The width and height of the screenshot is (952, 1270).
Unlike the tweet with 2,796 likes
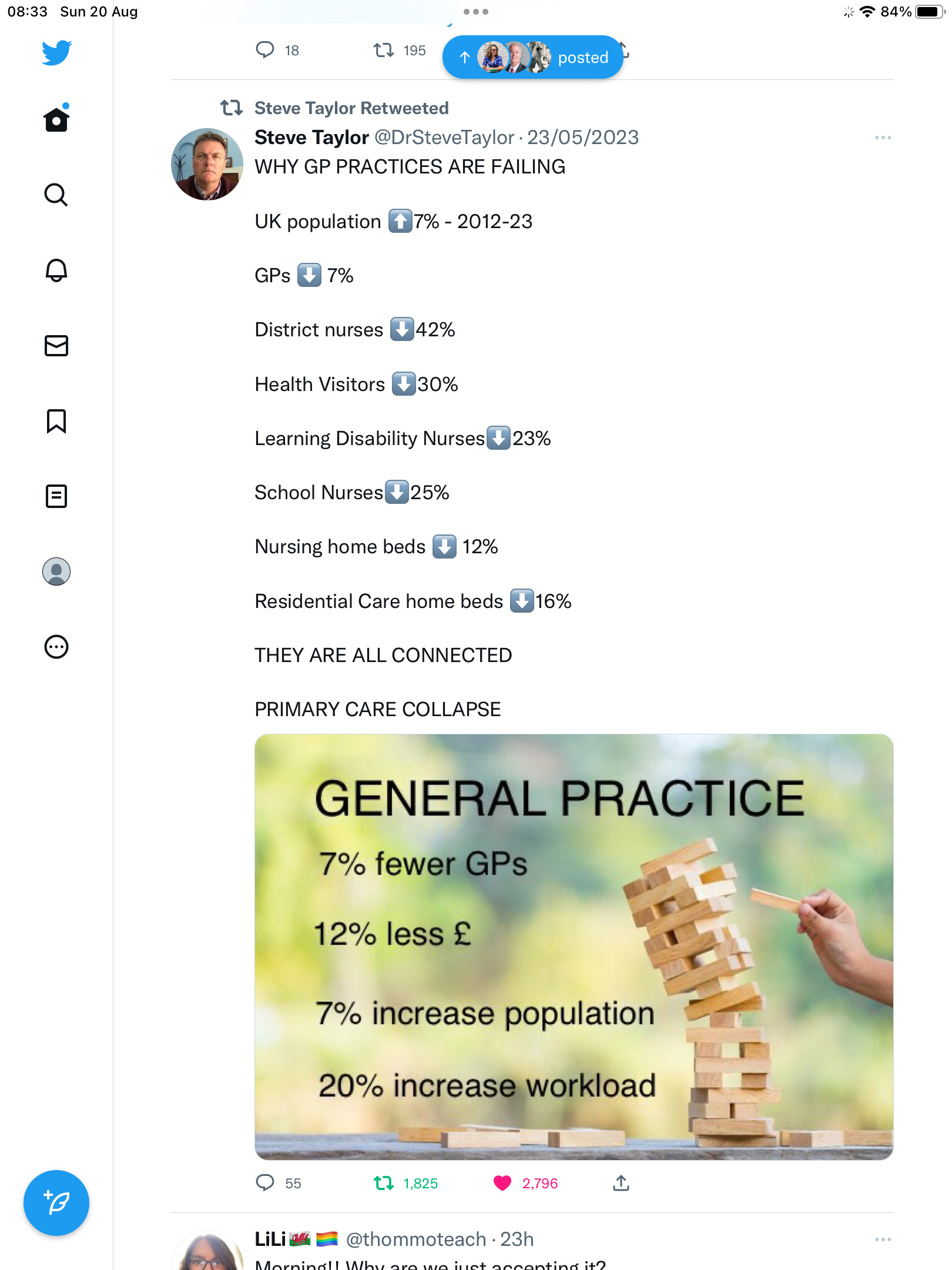tap(502, 1183)
